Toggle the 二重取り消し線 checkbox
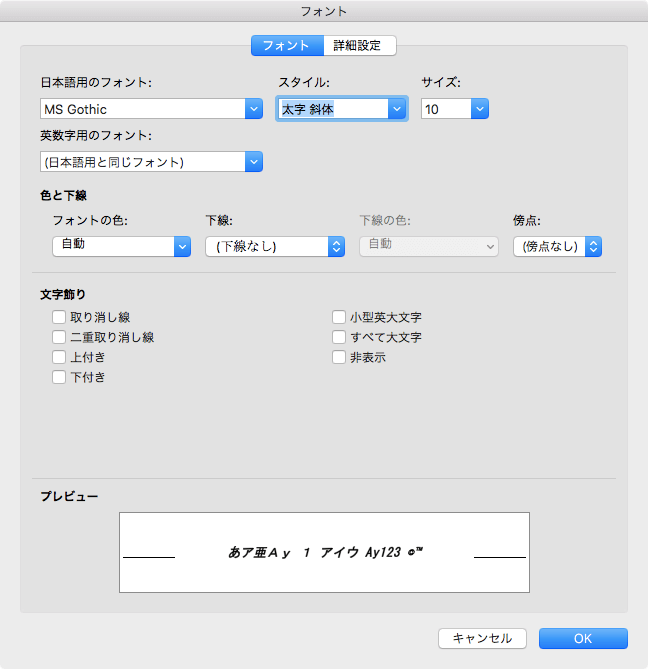The width and height of the screenshot is (648, 669). 59,338
